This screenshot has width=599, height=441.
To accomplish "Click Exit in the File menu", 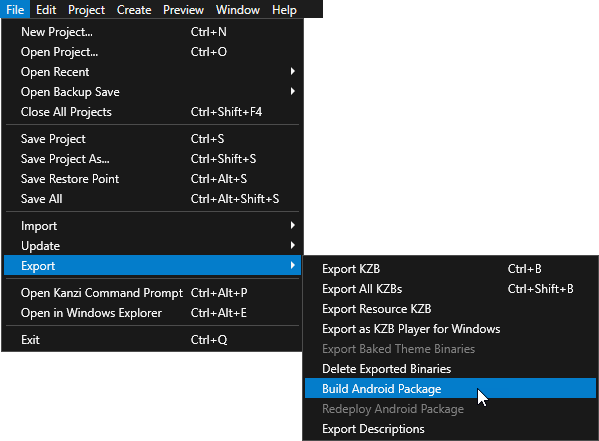I will 152,340.
